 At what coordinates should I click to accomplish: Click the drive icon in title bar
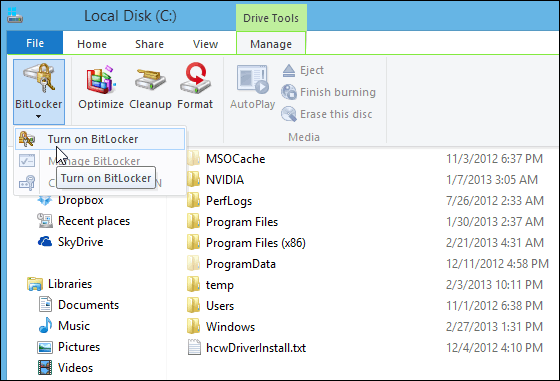[15, 15]
